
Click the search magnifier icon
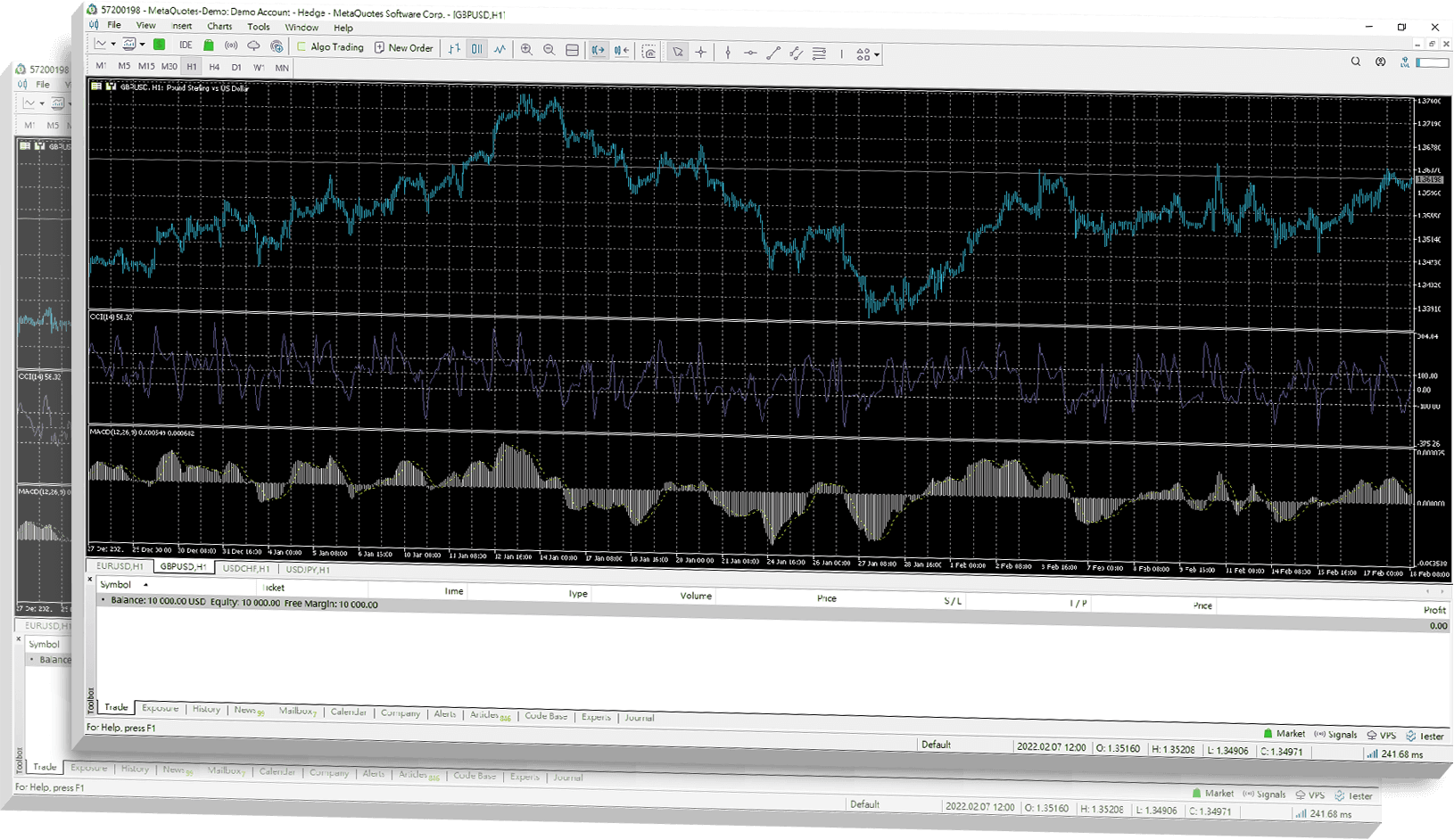(1355, 62)
